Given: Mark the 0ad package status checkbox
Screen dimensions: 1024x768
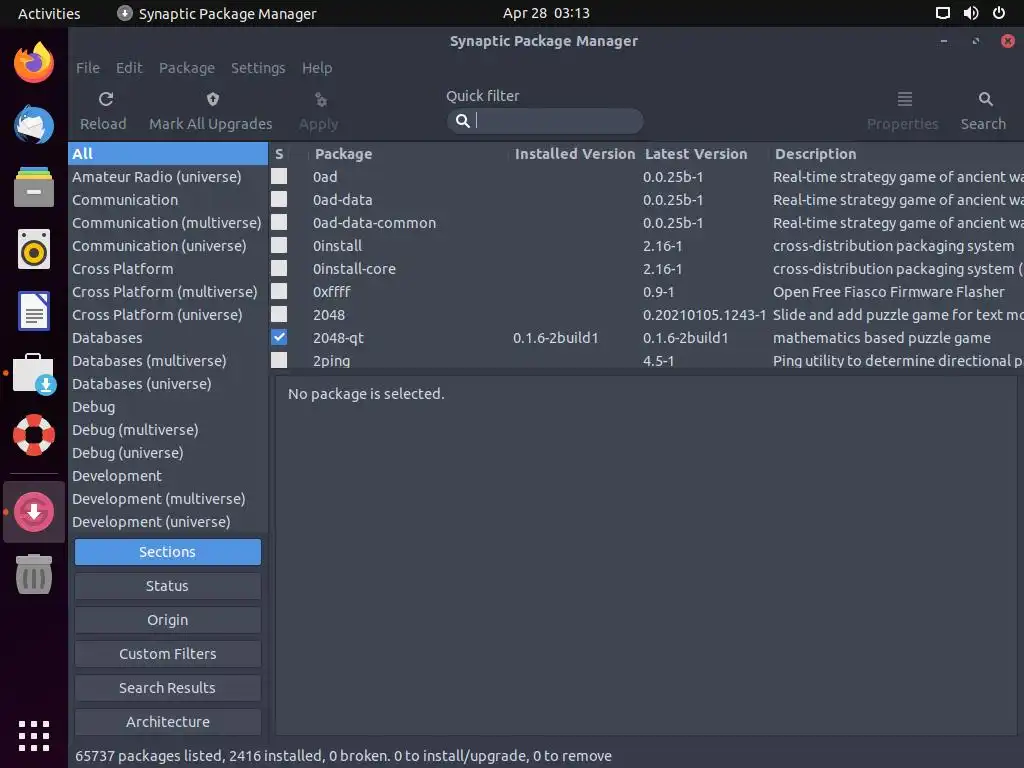Looking at the screenshot, I should [x=279, y=176].
